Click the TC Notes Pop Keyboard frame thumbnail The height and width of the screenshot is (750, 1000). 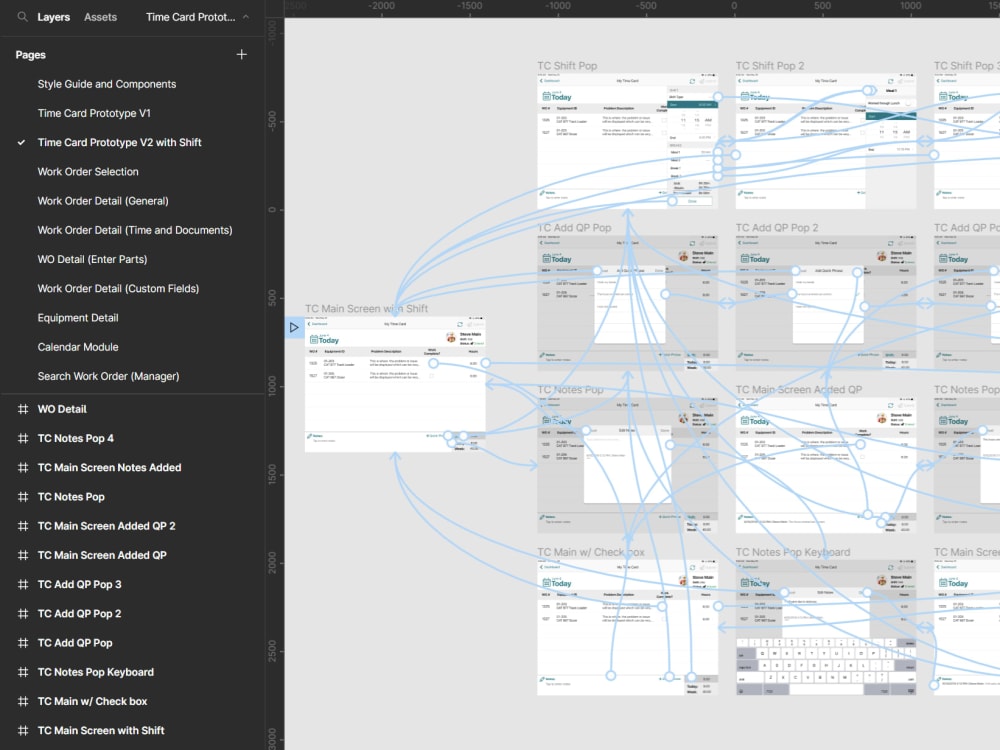pos(826,628)
